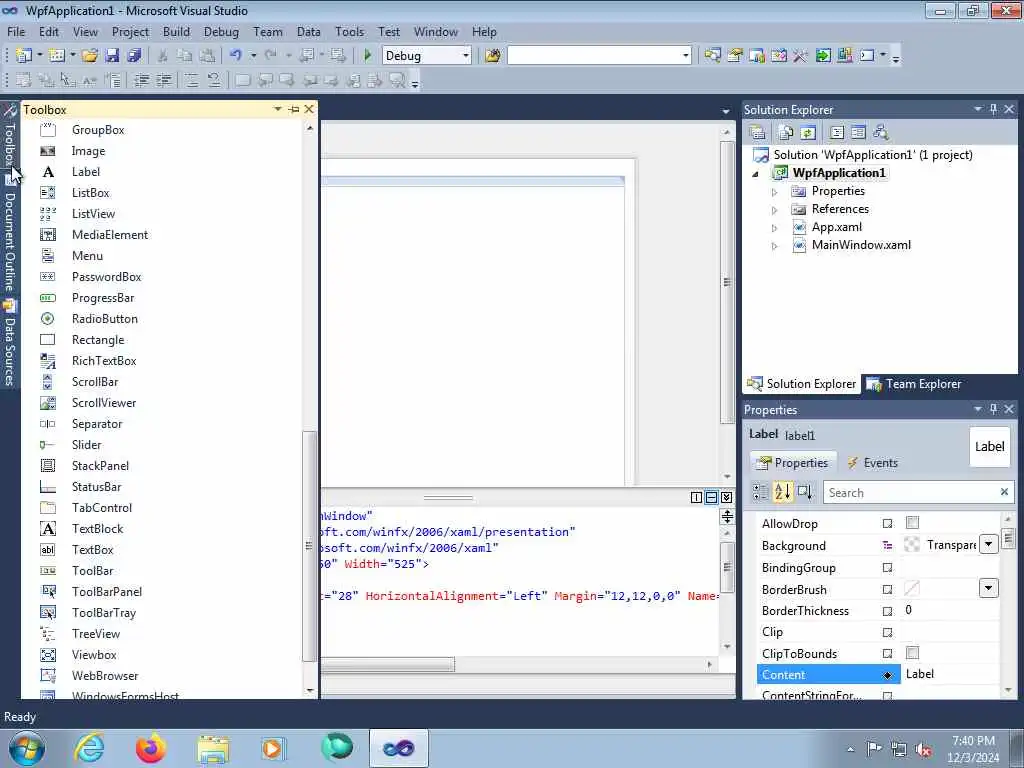
Task: Select the StackPanel tool icon in Toolbox
Action: 48,466
